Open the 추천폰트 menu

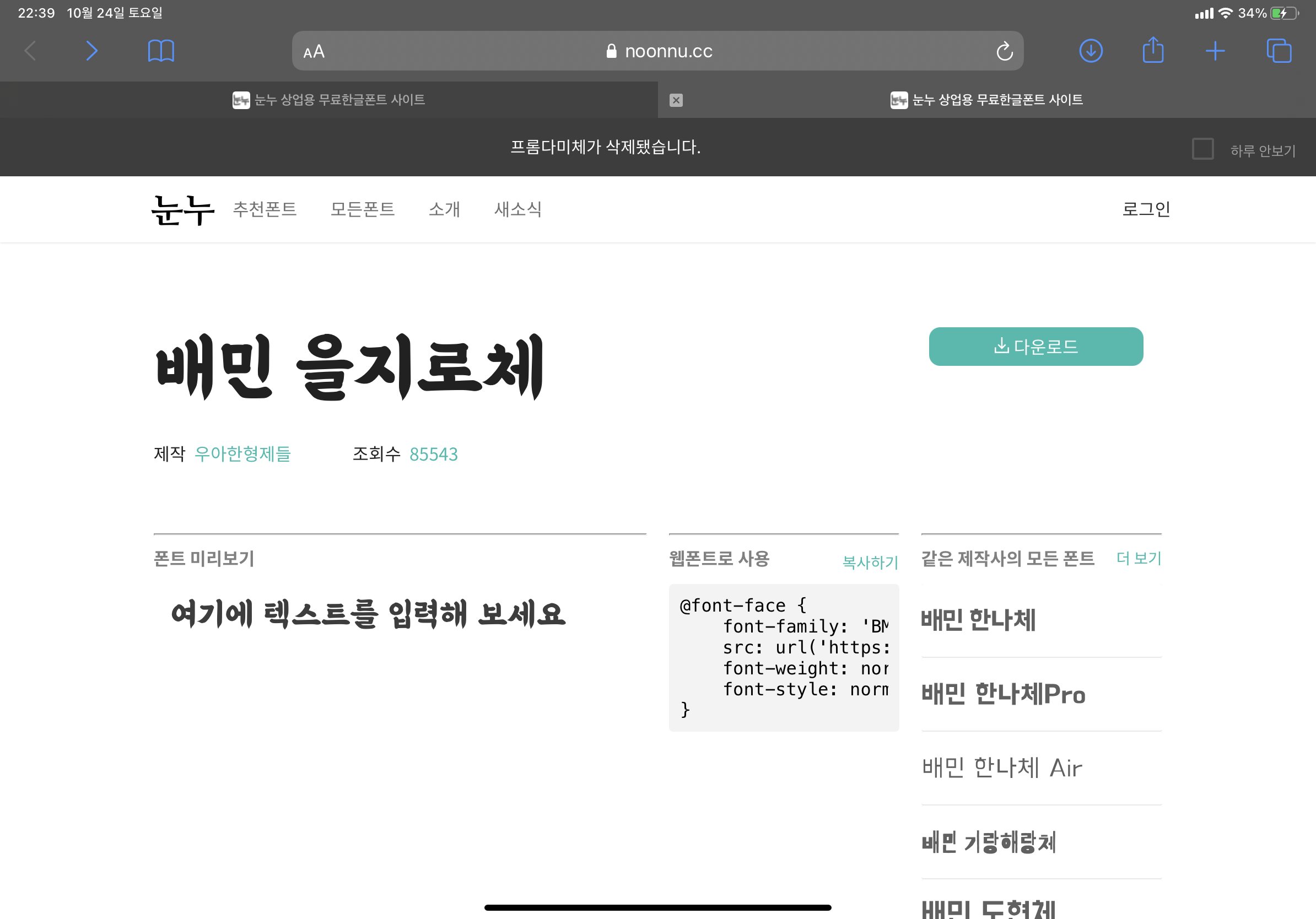(265, 209)
